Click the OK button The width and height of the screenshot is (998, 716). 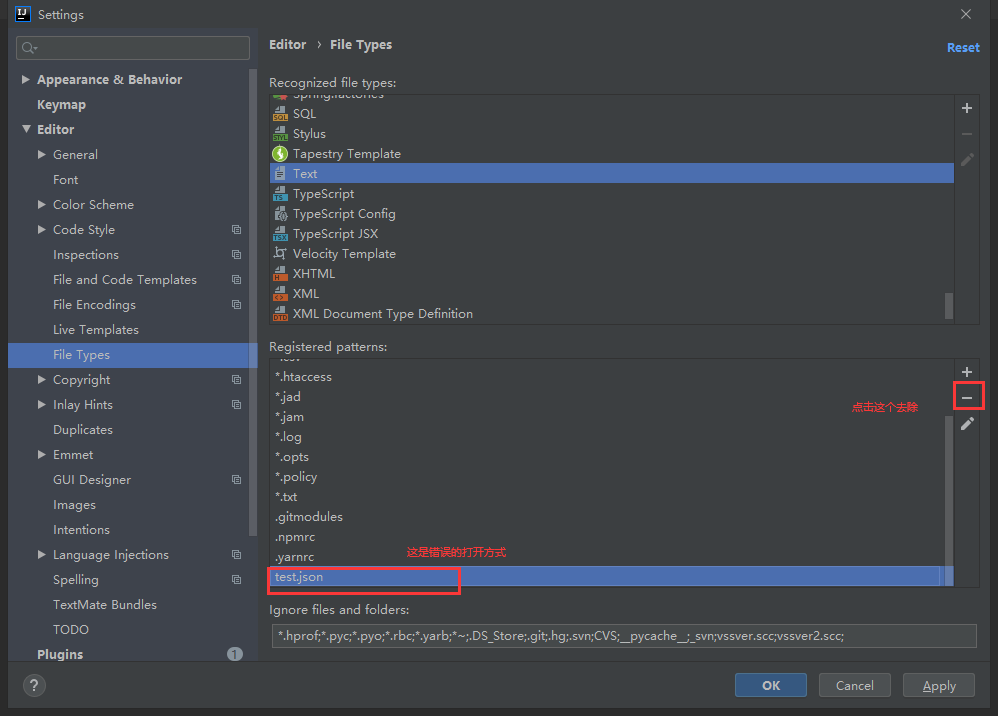pos(771,685)
